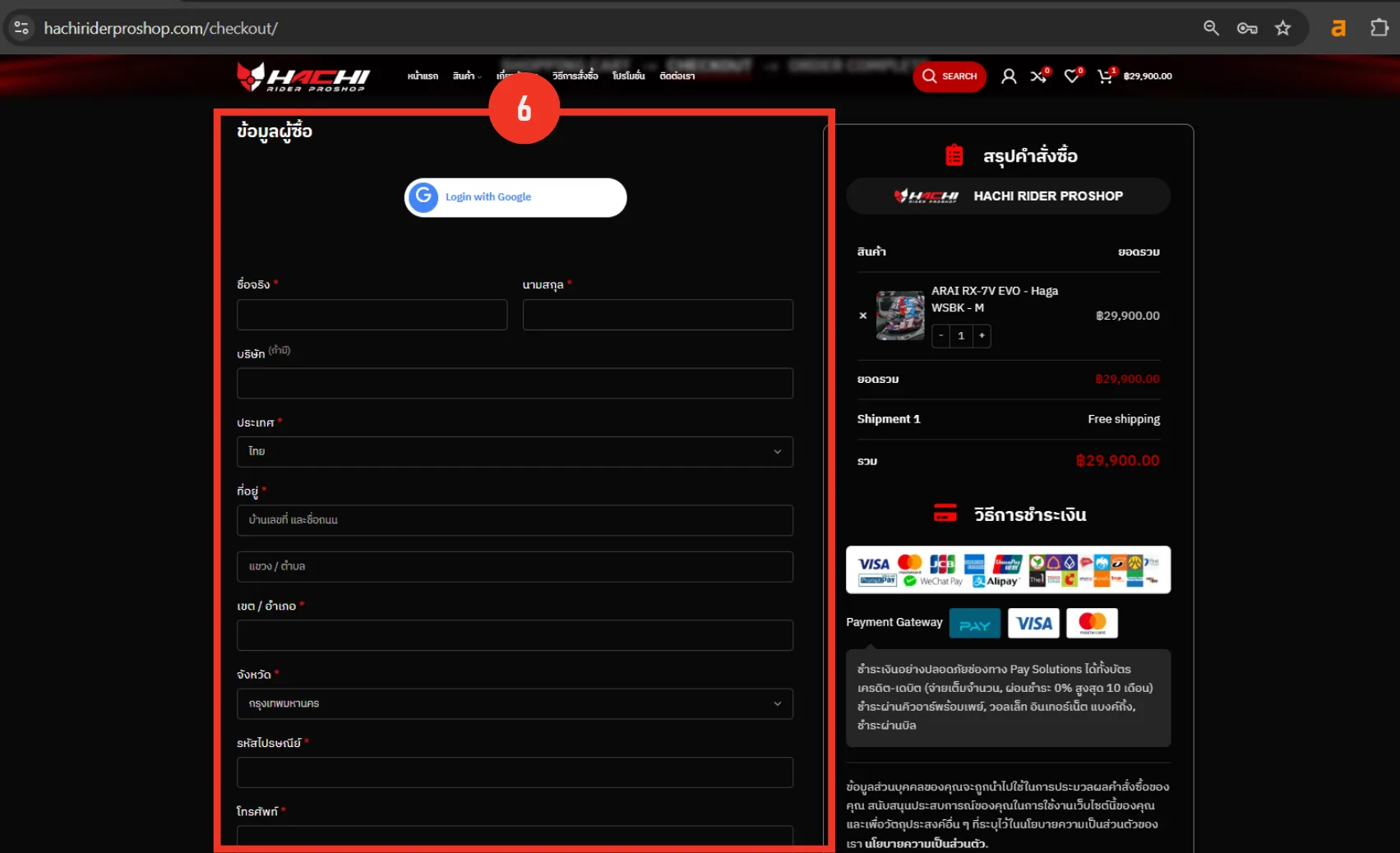Open the compare products icon
1400x853 pixels.
(1038, 76)
